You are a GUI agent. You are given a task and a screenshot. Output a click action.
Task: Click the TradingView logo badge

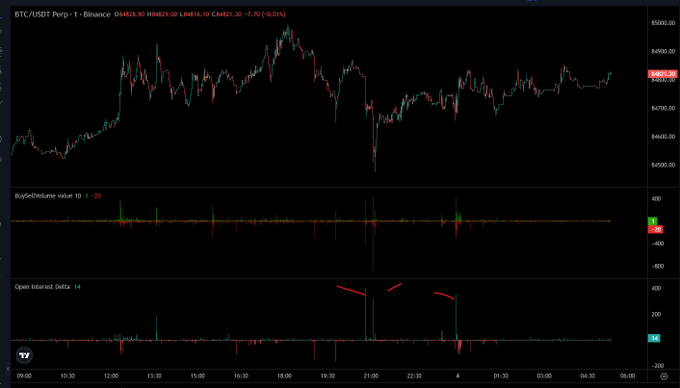(x=25, y=355)
